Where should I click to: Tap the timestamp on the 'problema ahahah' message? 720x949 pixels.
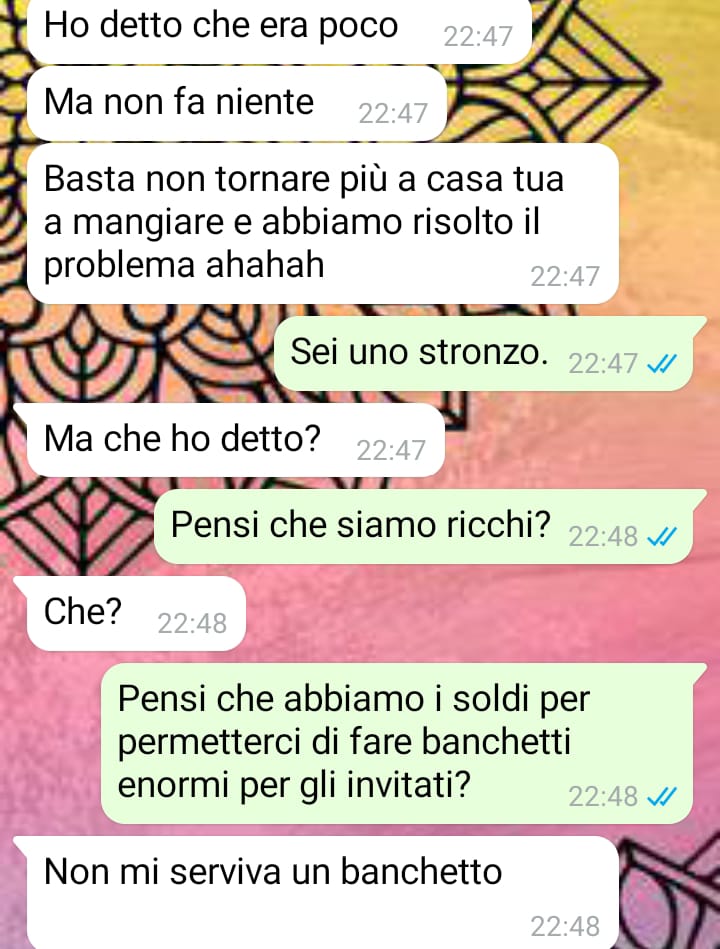[565, 277]
